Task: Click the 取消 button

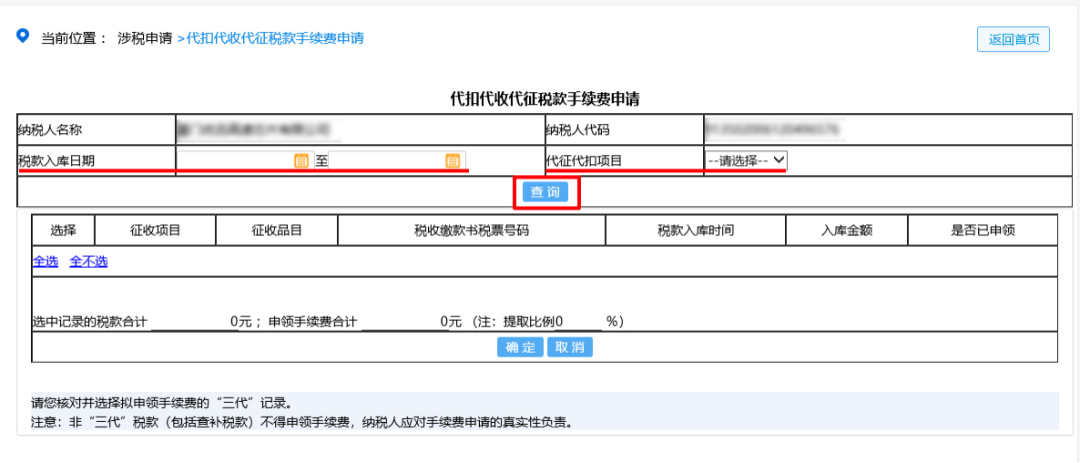Action: (570, 347)
